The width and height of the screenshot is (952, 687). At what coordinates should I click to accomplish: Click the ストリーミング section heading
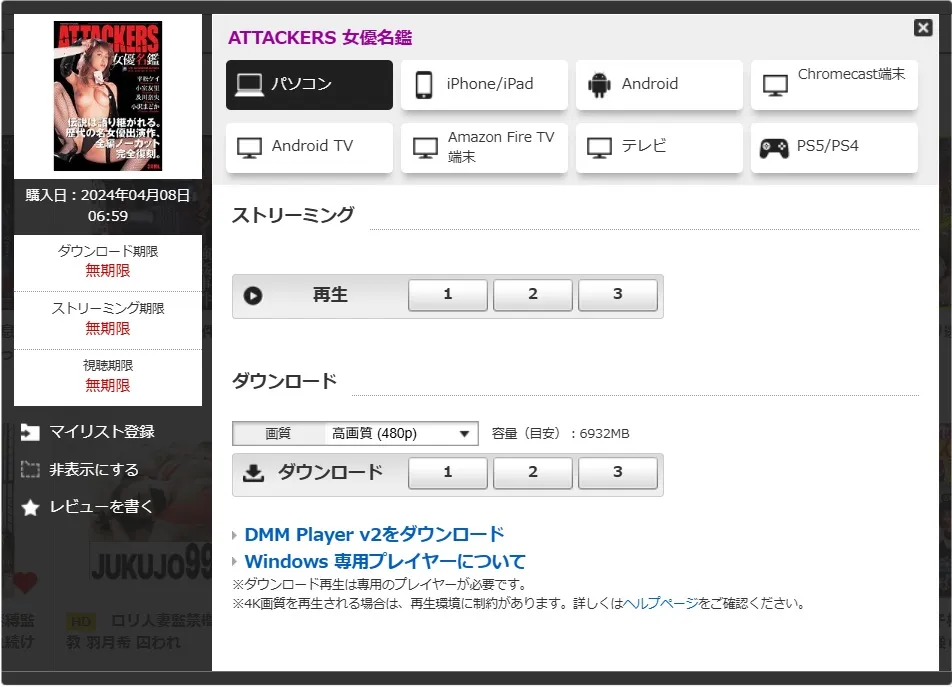[x=293, y=215]
